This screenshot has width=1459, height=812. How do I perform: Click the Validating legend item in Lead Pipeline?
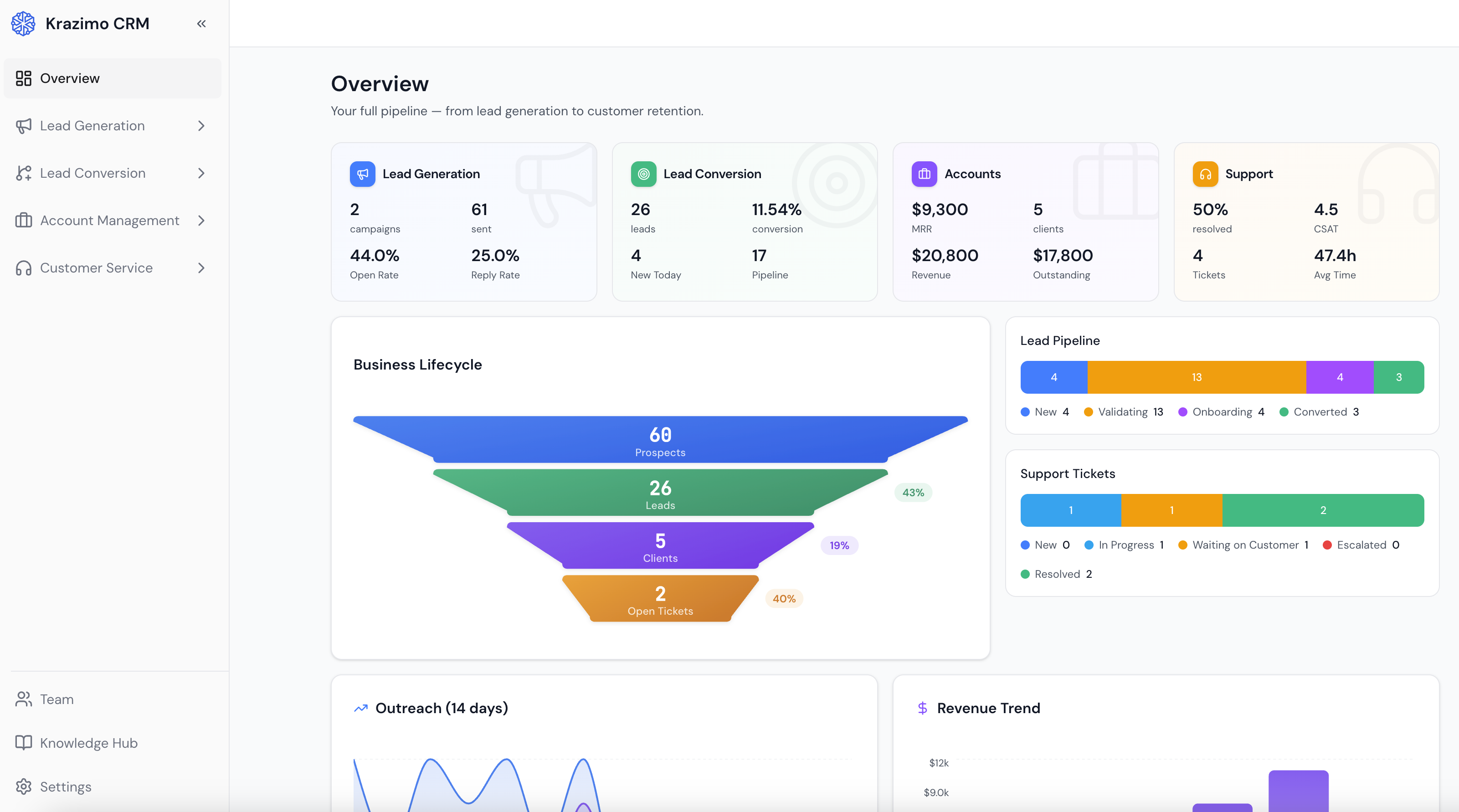[x=1123, y=411]
